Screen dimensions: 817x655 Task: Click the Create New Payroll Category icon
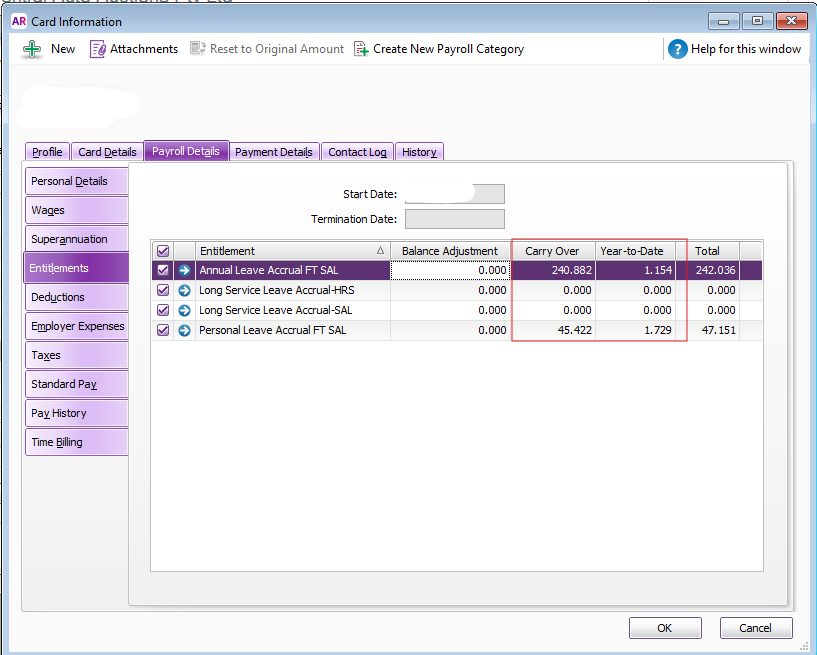click(361, 49)
